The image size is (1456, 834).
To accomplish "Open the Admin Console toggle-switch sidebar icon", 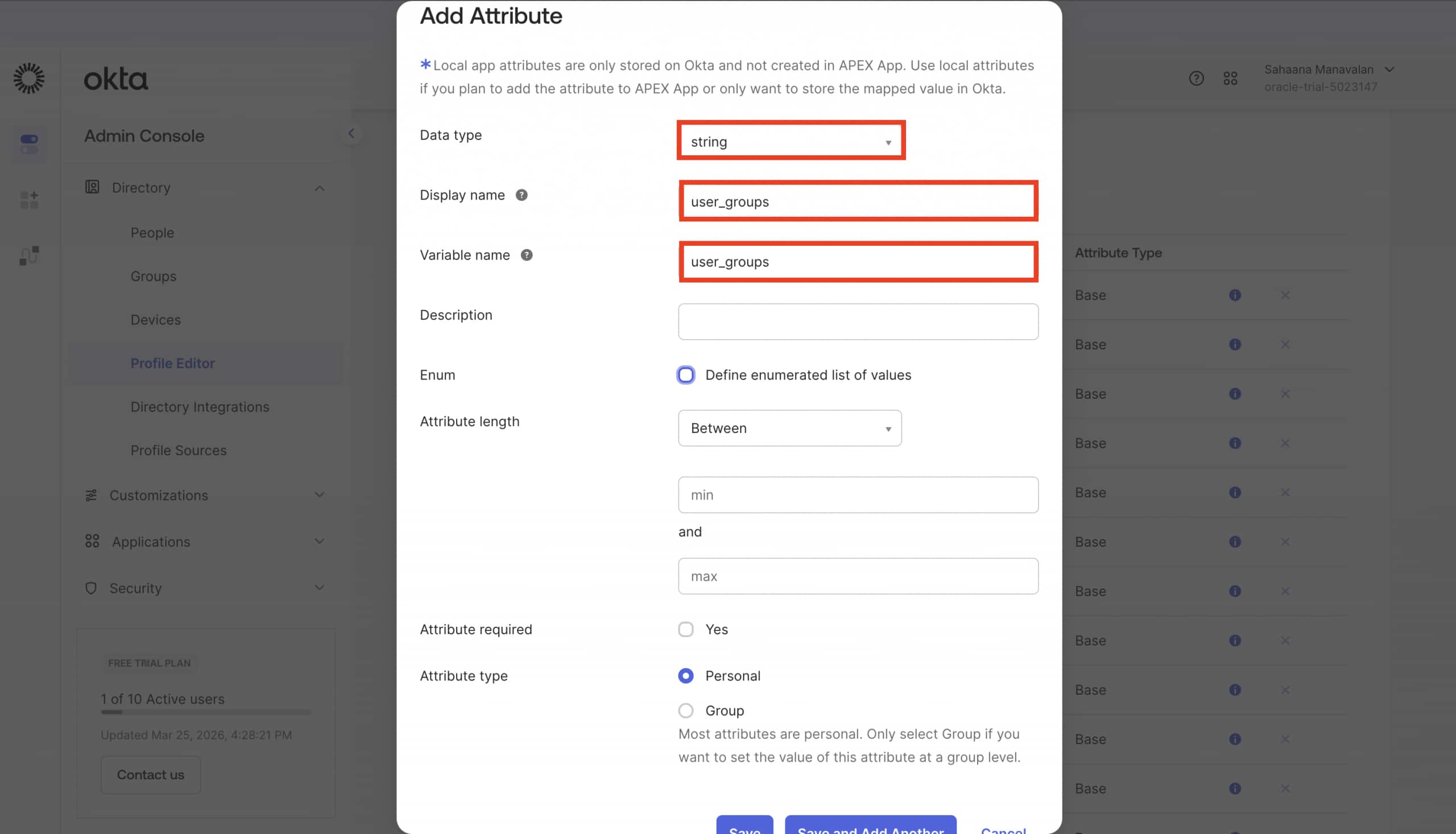I will [x=28, y=144].
